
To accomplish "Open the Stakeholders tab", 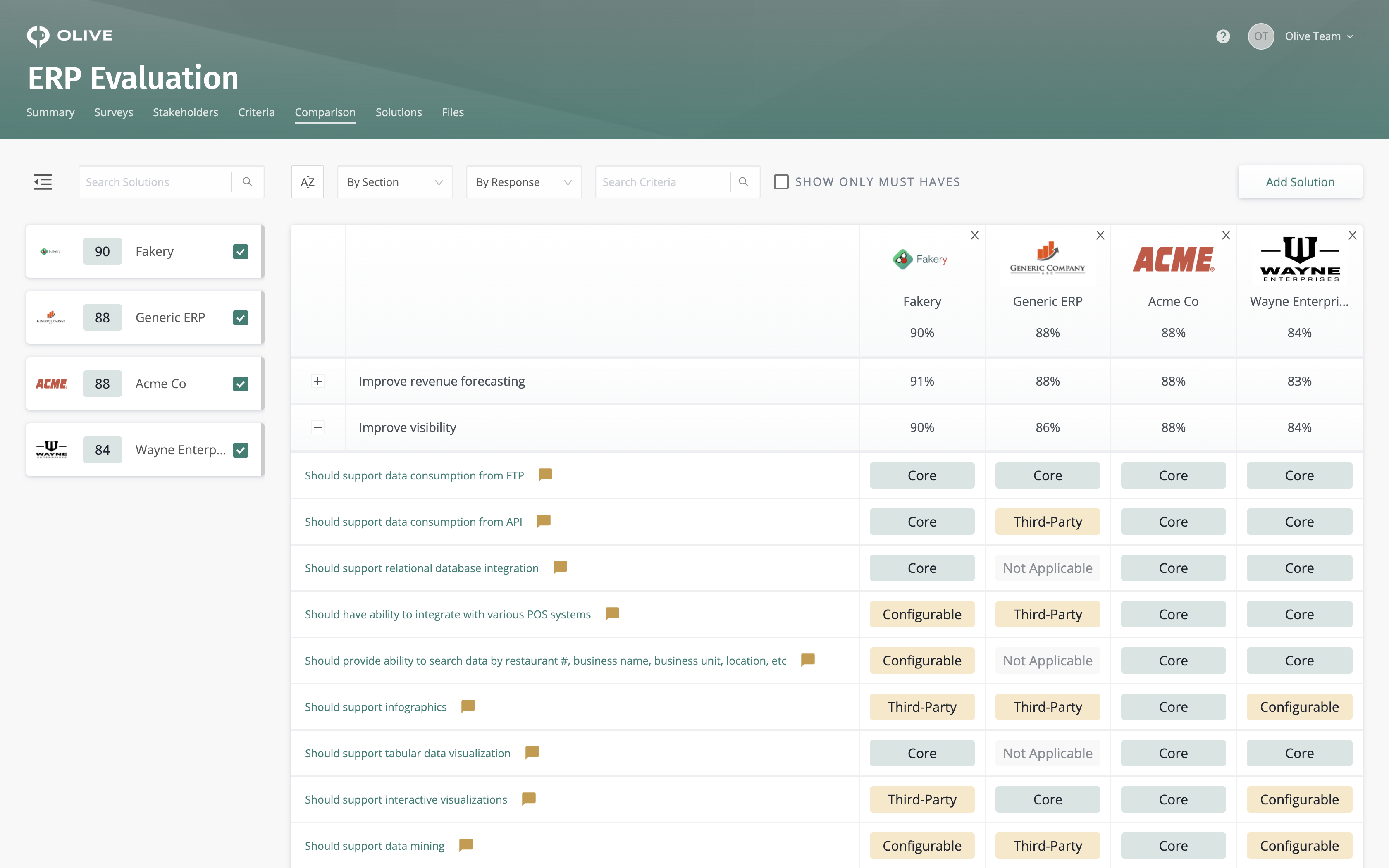I will point(185,112).
